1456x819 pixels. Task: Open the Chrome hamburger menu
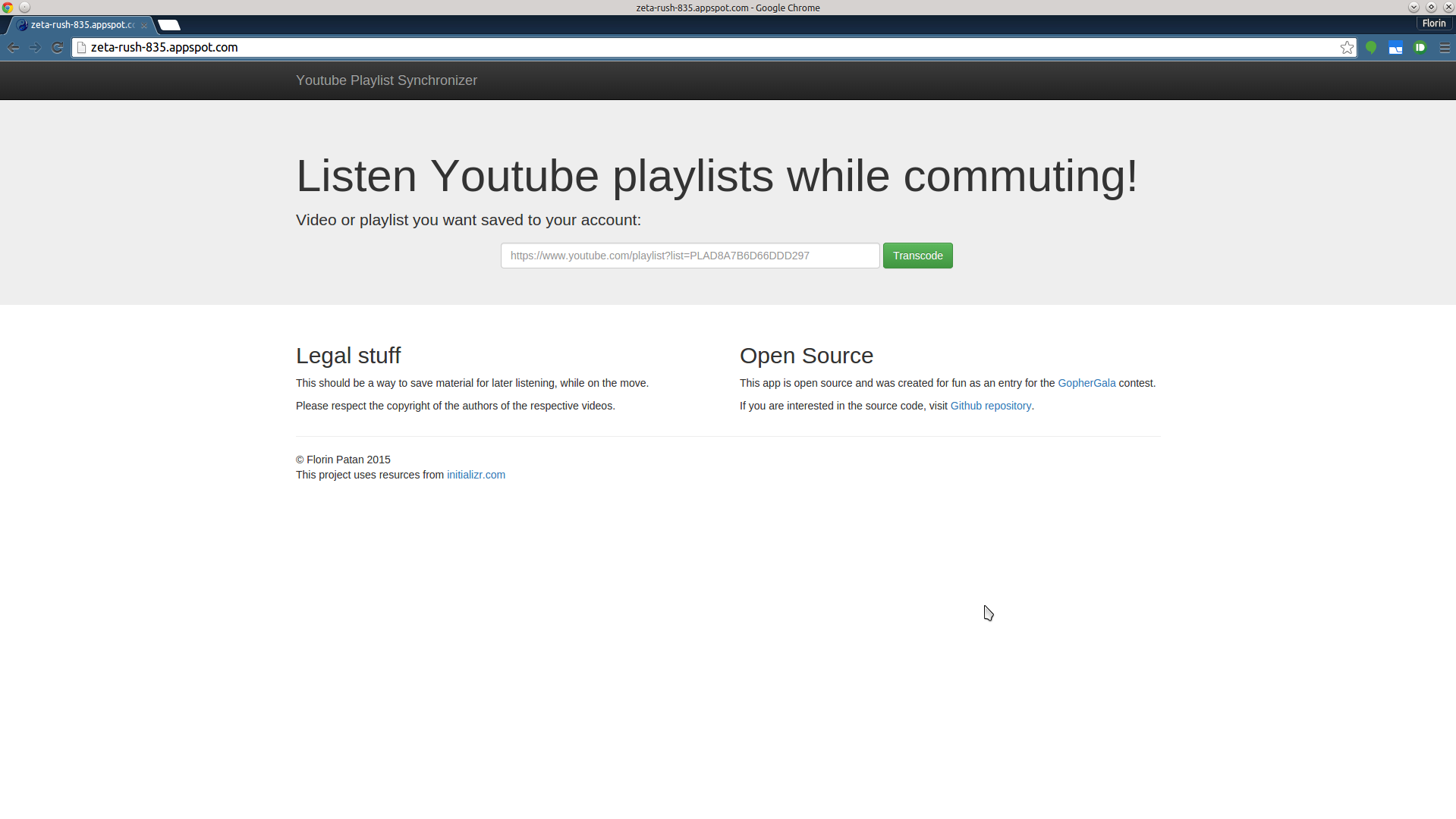pyautogui.click(x=1445, y=48)
